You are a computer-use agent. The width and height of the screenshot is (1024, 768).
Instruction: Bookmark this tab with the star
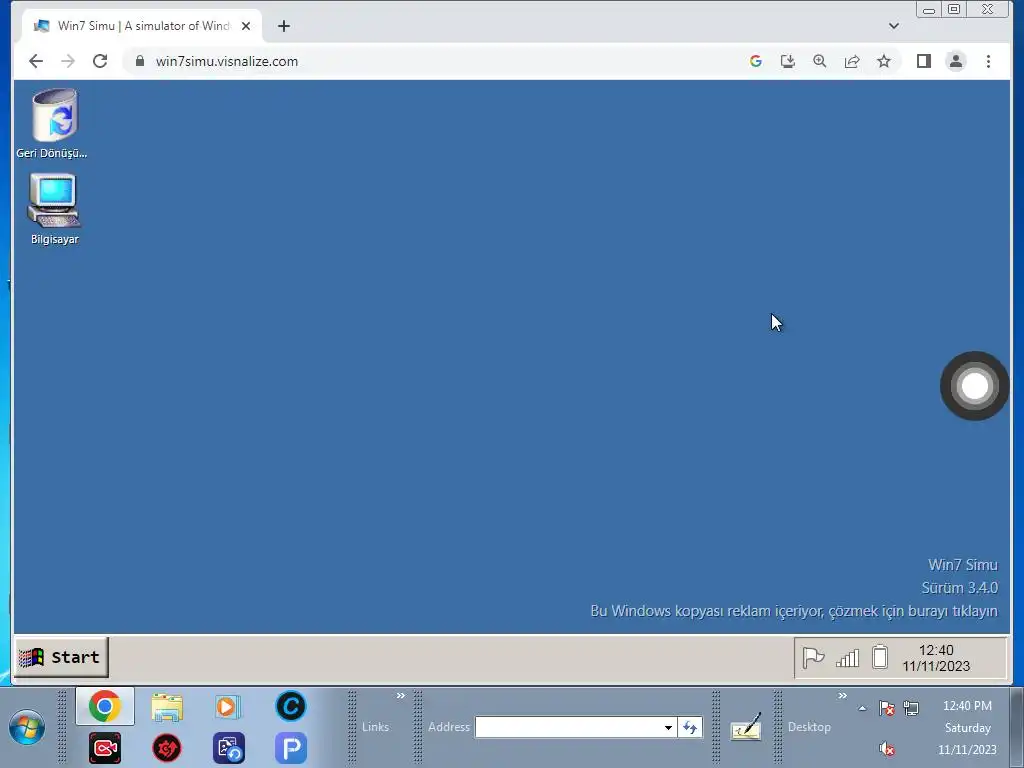tap(884, 61)
